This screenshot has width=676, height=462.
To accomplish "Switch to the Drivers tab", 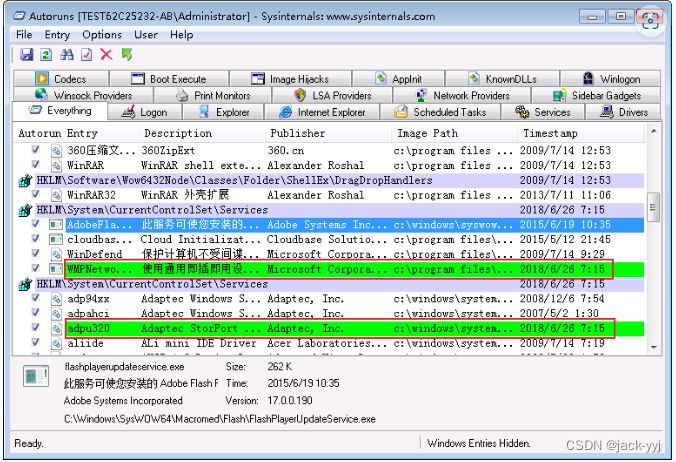I will pos(623,112).
